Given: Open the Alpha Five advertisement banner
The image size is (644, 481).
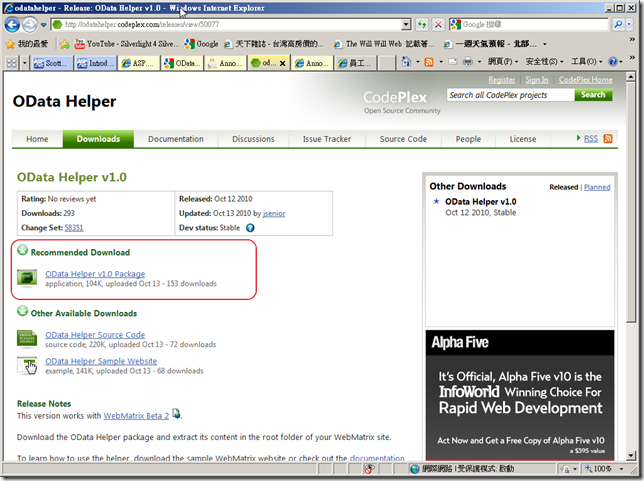Looking at the screenshot, I should coord(520,395).
